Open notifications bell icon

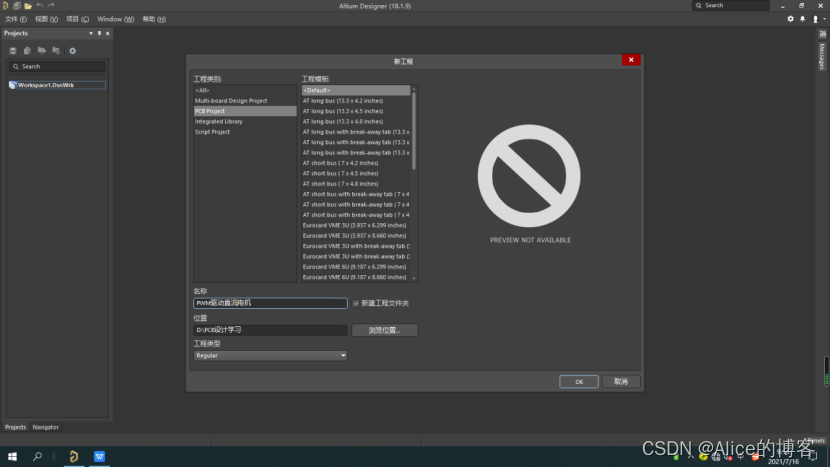point(802,19)
